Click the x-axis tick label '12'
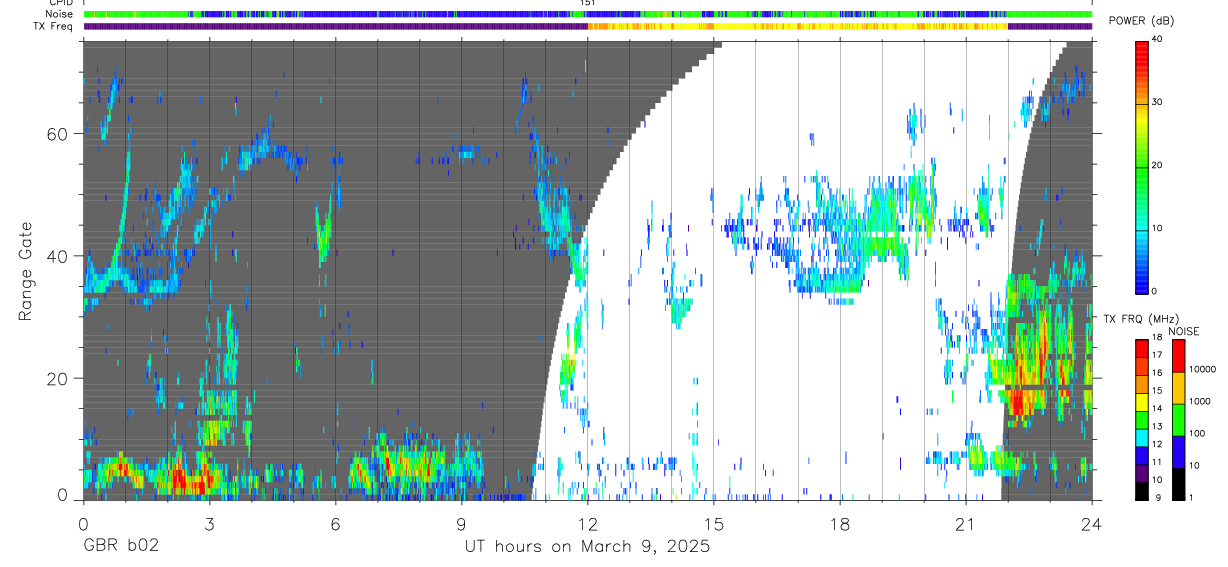Screen dimensions: 1228x567 click(x=587, y=522)
